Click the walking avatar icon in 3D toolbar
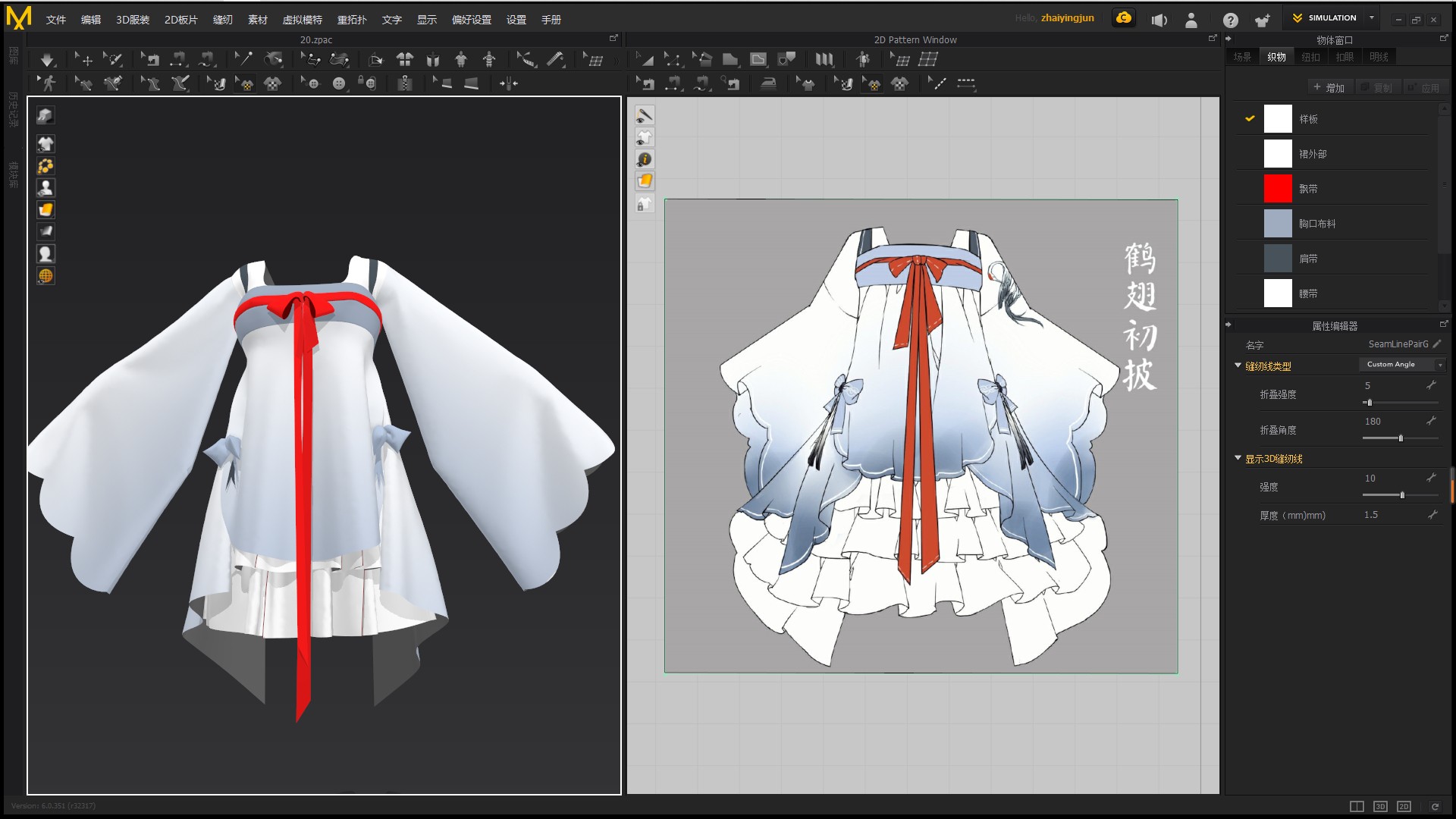The image size is (1456, 819). [49, 83]
